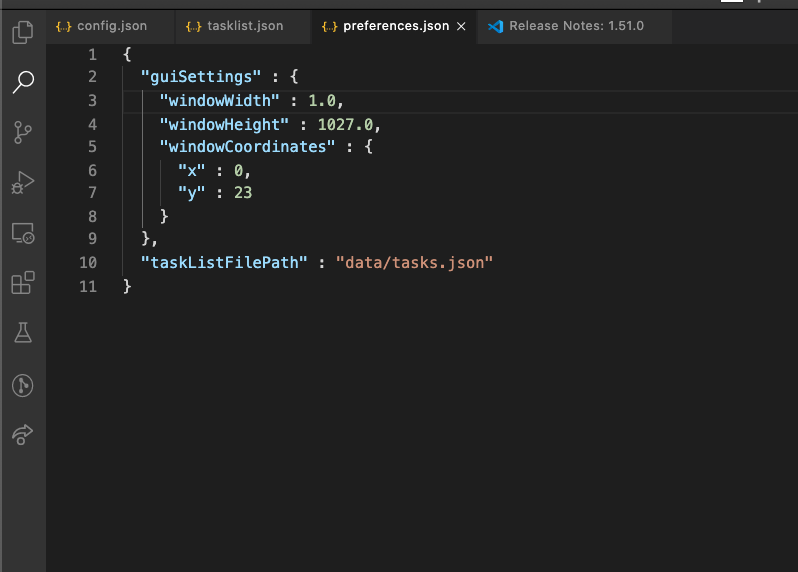798x572 pixels.
Task: Click line number 10 in gutter
Action: coord(88,263)
